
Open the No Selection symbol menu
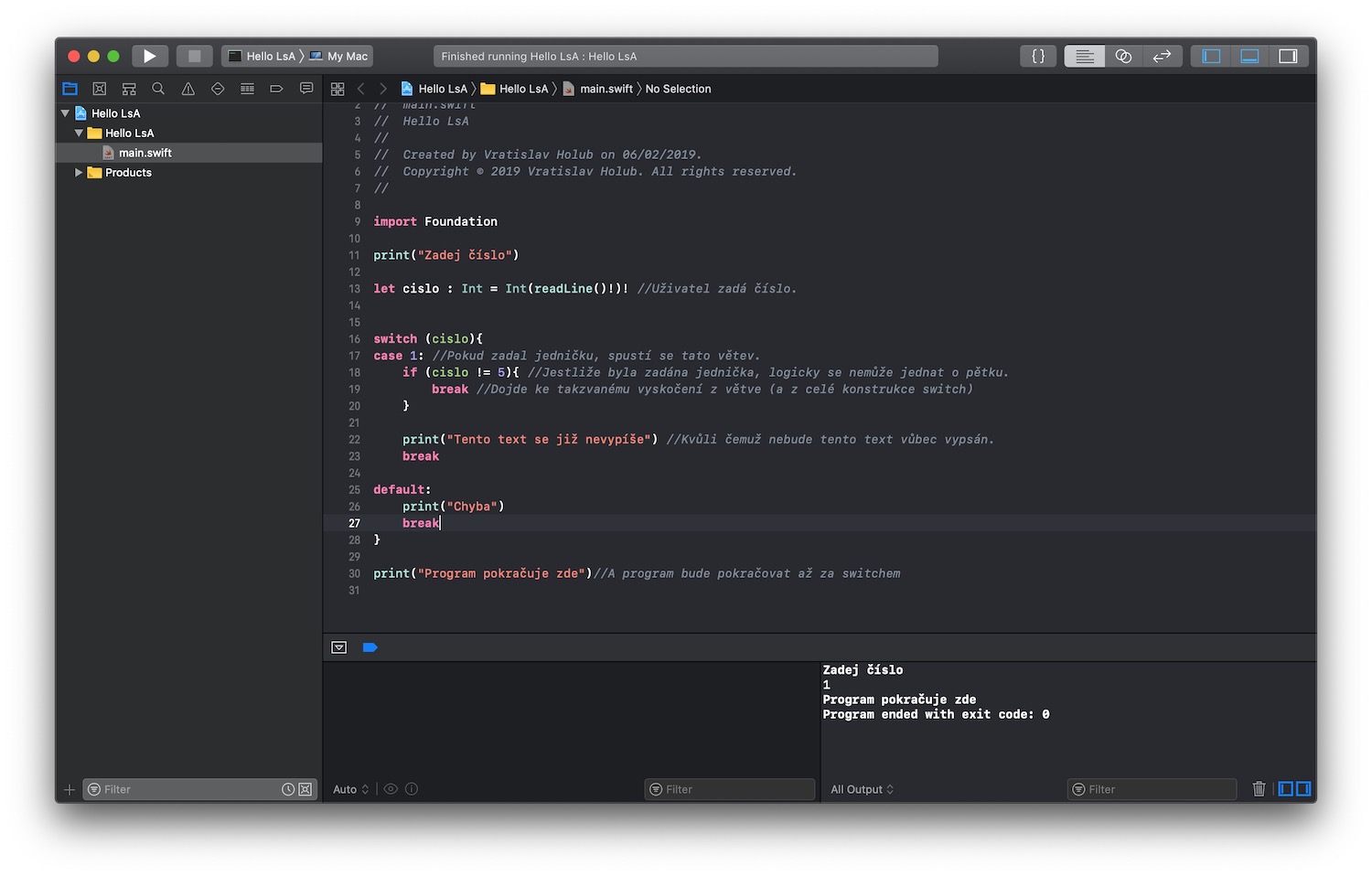[678, 89]
